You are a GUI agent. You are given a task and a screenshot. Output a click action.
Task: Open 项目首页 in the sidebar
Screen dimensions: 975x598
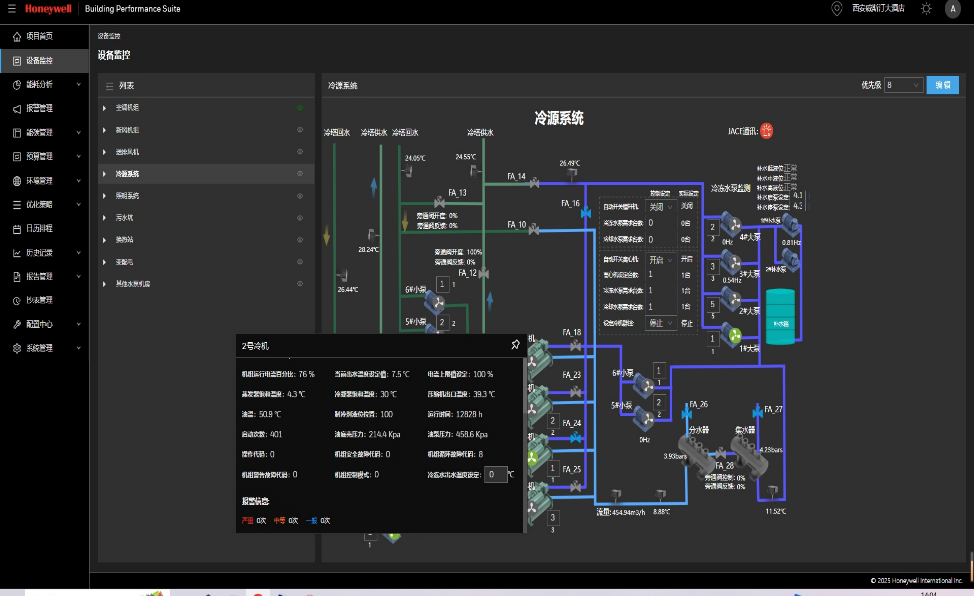point(40,36)
